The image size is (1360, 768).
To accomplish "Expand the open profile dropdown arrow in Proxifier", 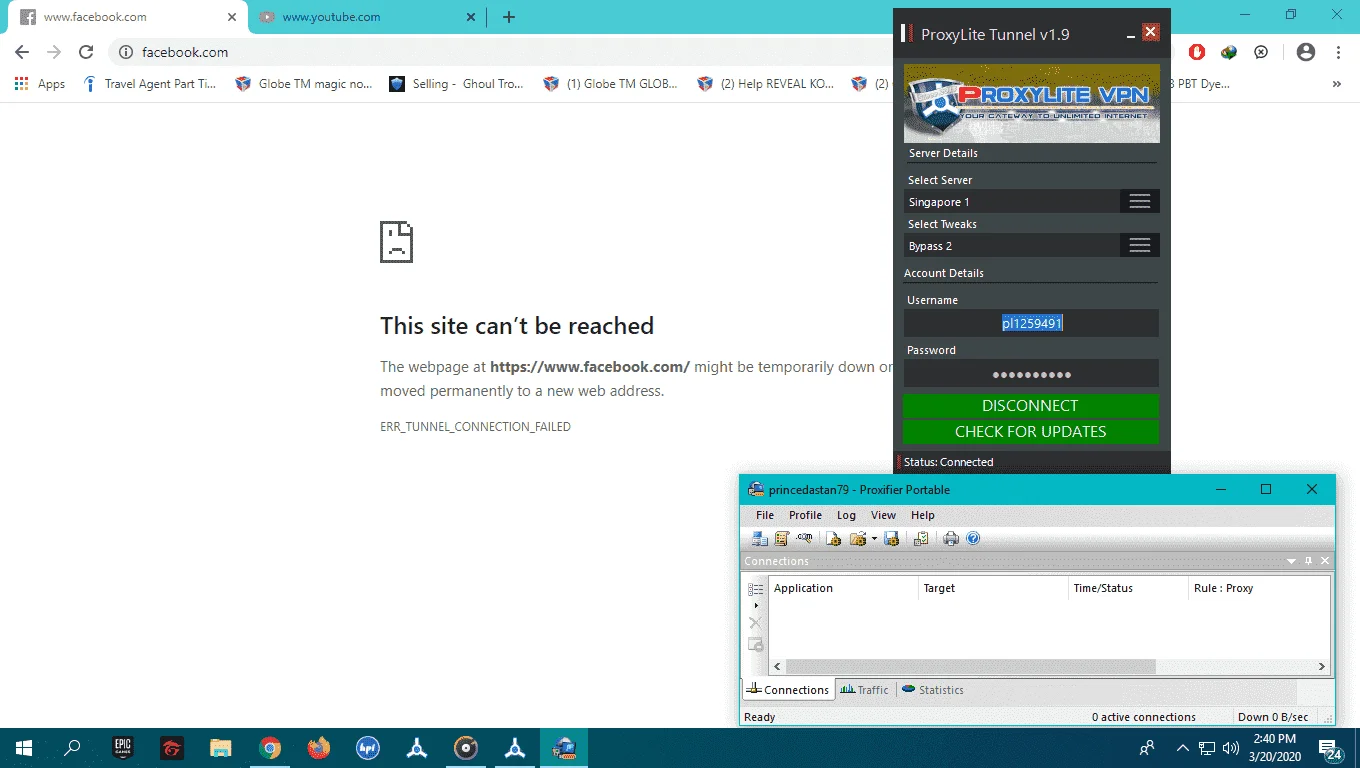I will coord(874,539).
